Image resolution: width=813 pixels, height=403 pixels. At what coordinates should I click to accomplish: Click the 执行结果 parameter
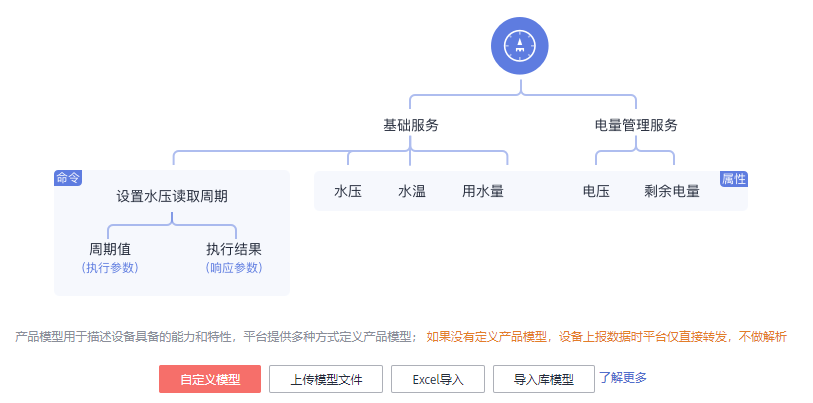point(234,249)
